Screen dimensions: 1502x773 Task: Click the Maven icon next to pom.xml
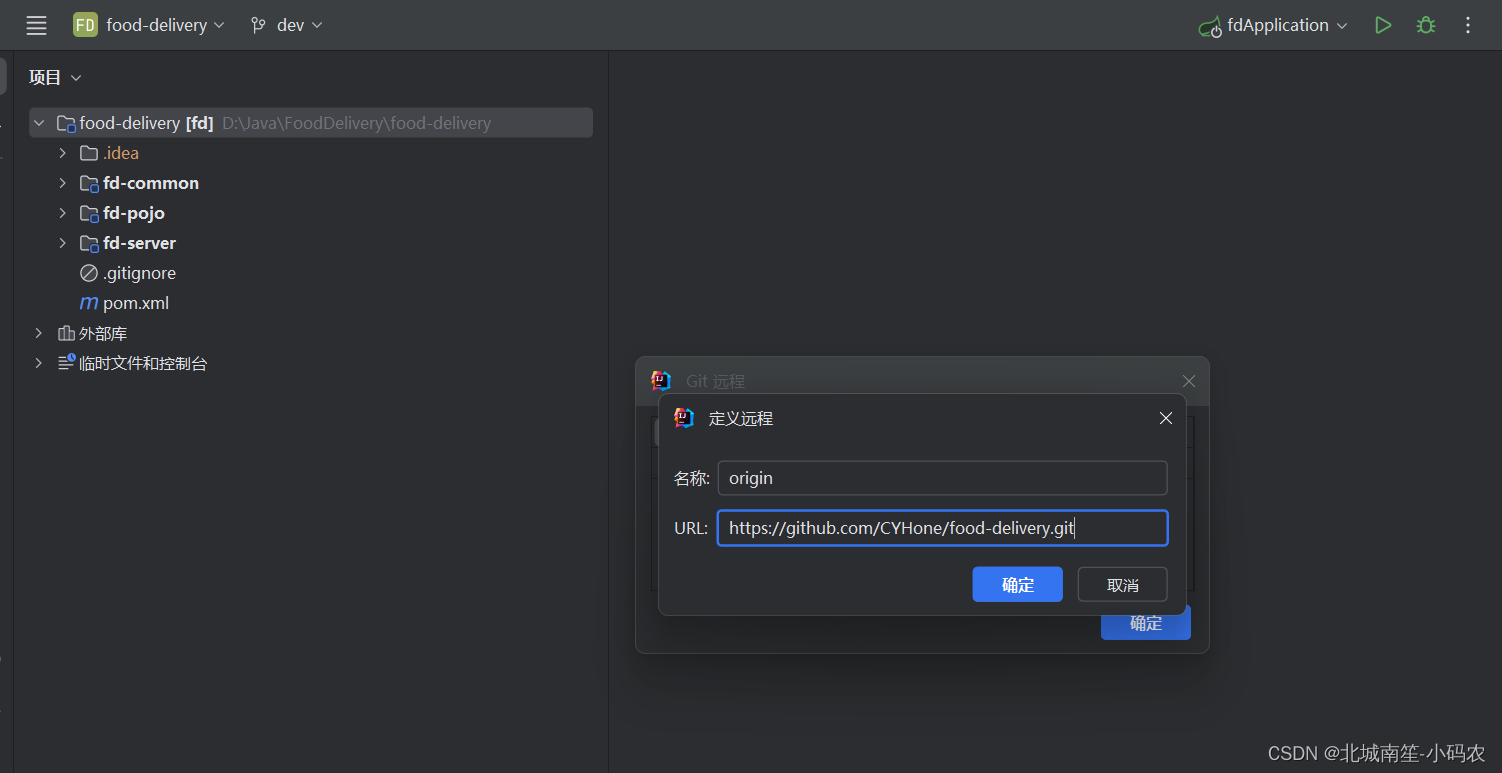[89, 302]
